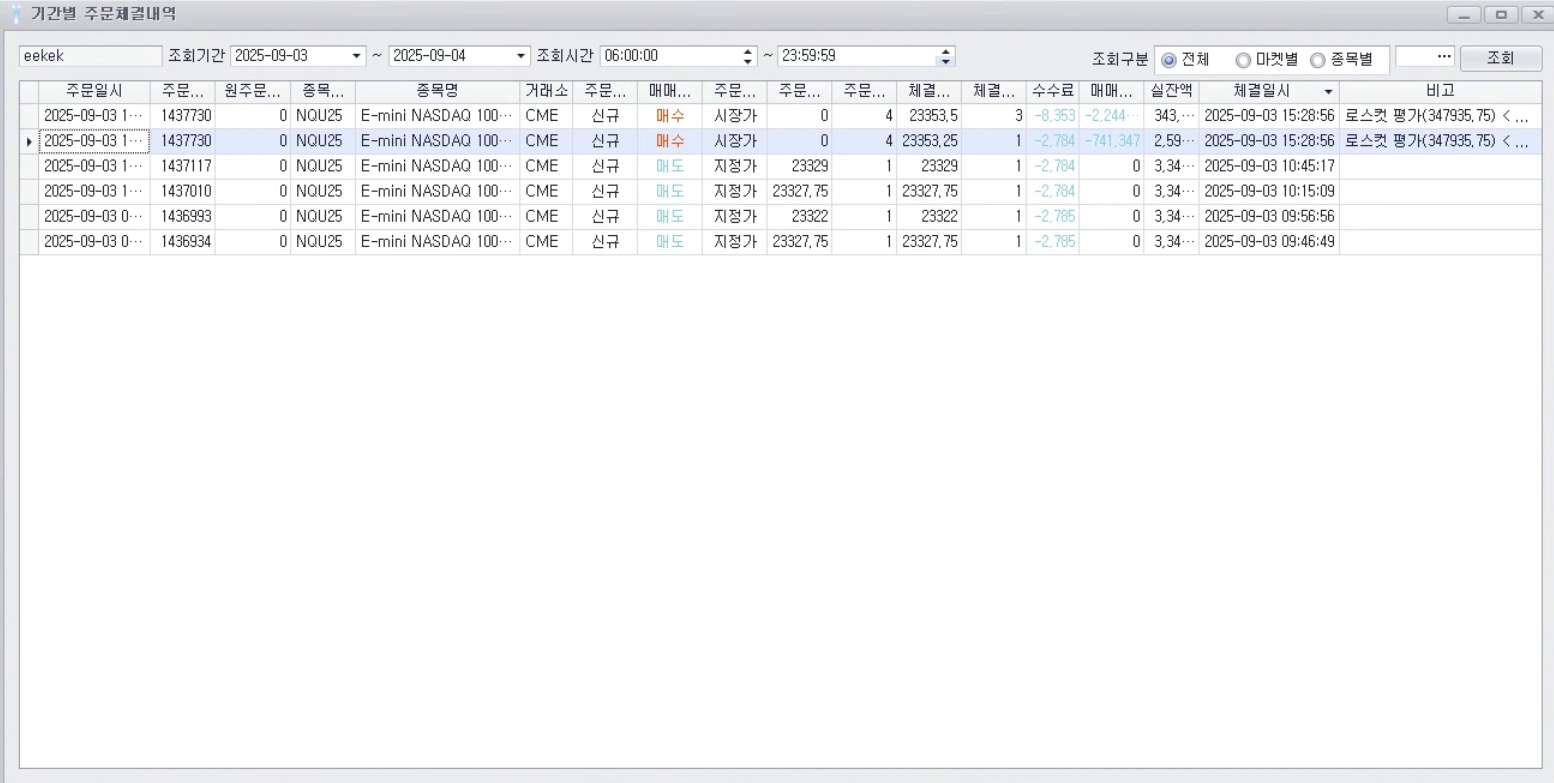
Task: Click execution price 23353,25 cell
Action: pyautogui.click(x=929, y=141)
